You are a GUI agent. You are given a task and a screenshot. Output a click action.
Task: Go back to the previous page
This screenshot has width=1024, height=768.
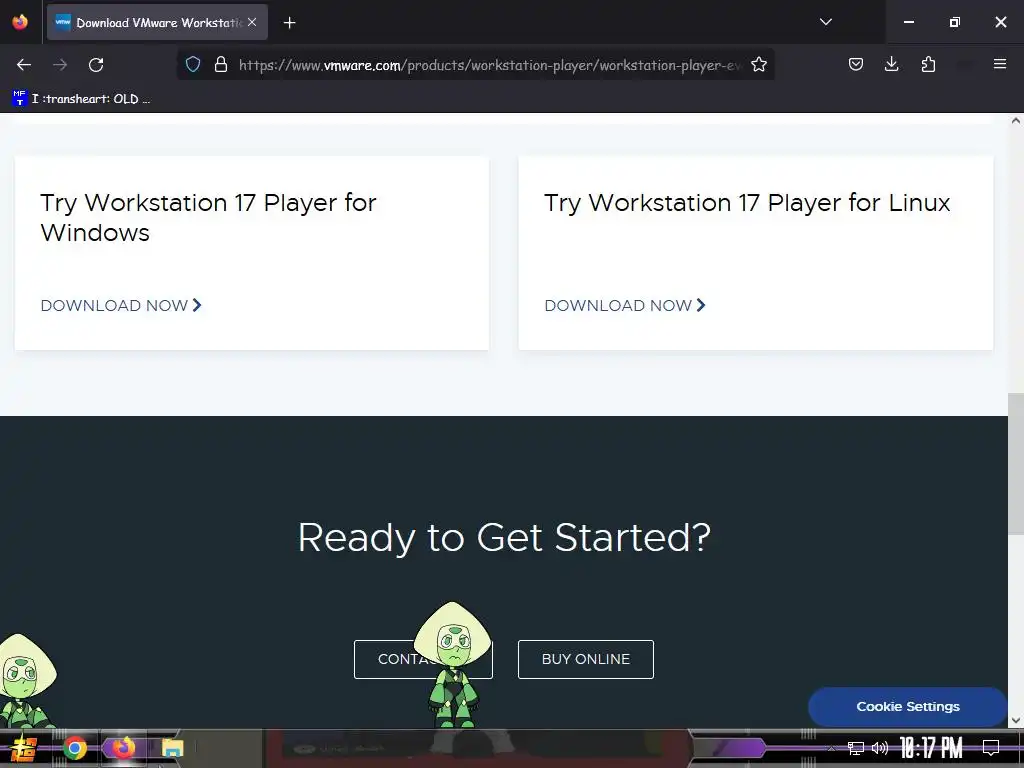(x=24, y=65)
